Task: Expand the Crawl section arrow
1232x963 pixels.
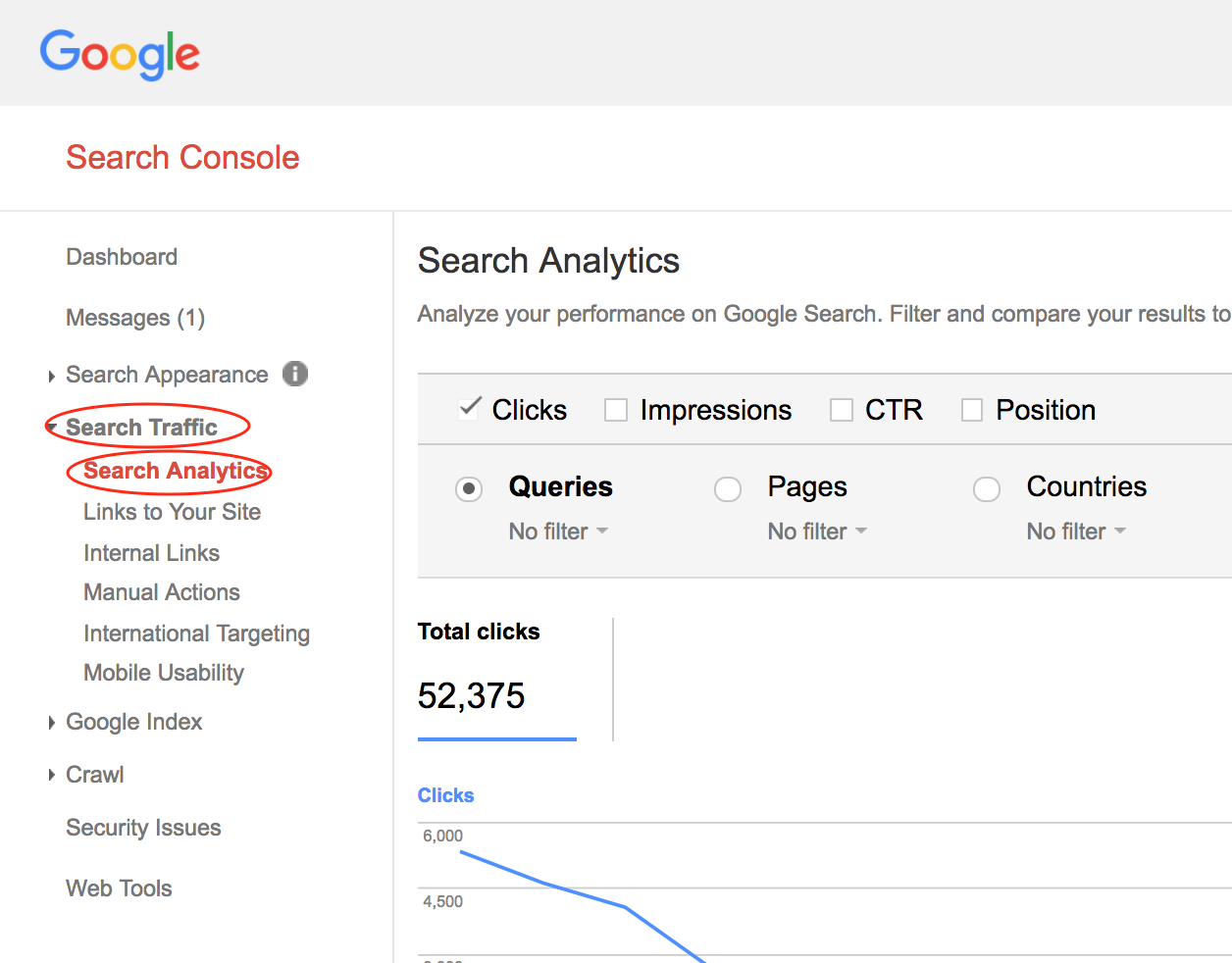Action: (x=51, y=776)
